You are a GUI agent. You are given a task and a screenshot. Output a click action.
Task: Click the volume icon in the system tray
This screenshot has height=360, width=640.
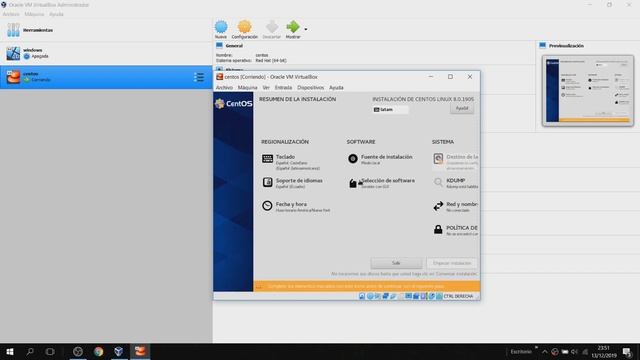tap(574, 352)
